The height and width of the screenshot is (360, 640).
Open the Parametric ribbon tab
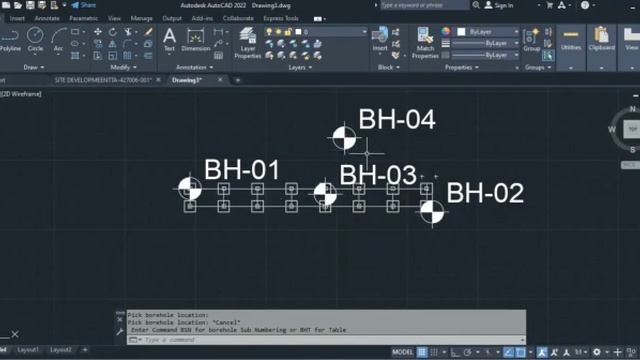point(83,18)
